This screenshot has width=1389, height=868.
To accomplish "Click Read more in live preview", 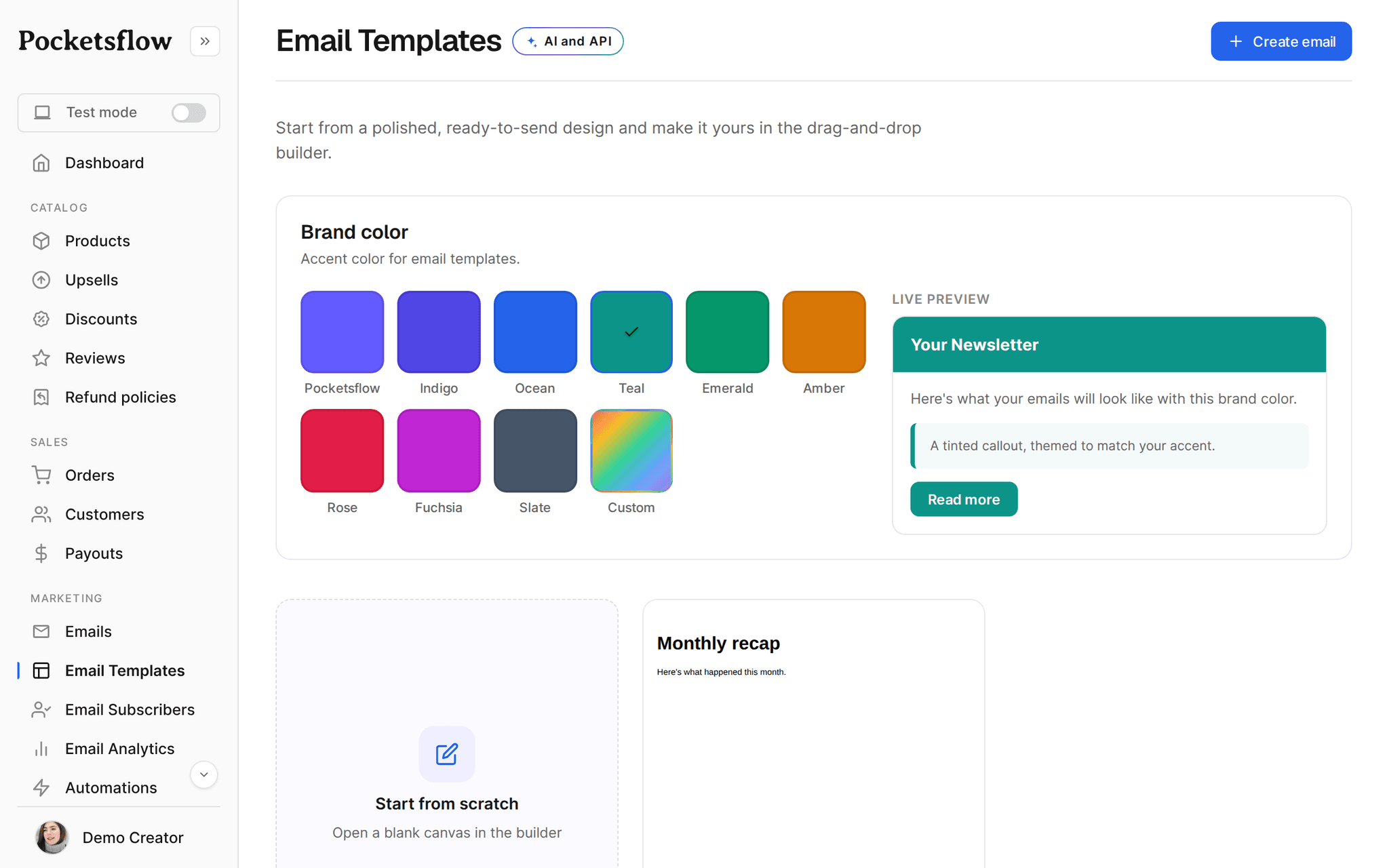I will click(x=964, y=499).
